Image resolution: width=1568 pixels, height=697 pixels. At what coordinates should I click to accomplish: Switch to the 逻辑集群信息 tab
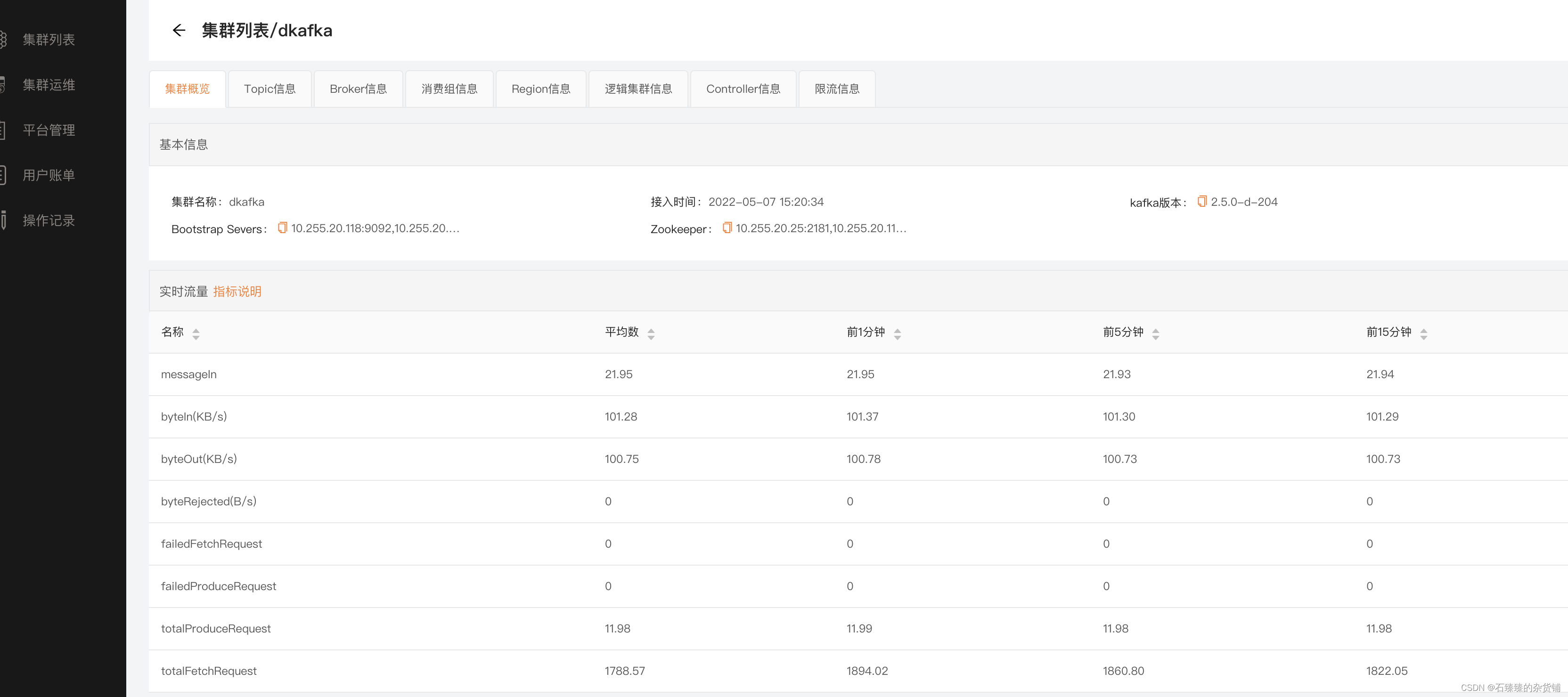pos(638,89)
